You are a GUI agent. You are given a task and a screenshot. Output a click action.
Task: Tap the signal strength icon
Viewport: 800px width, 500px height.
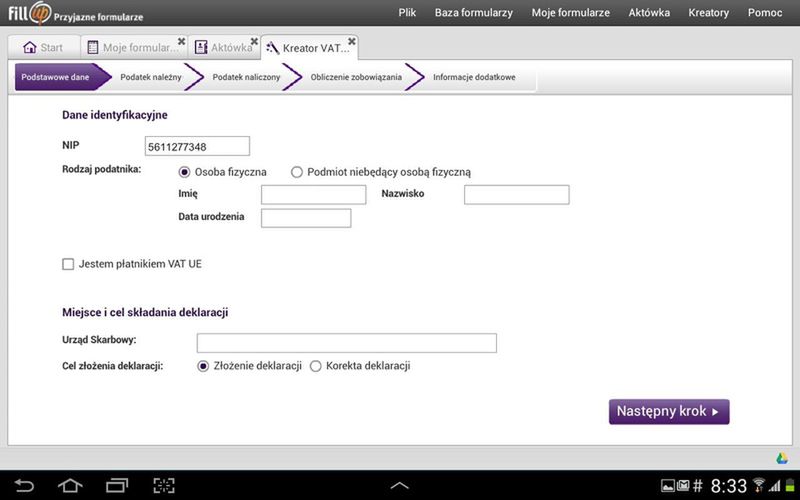tap(775, 486)
